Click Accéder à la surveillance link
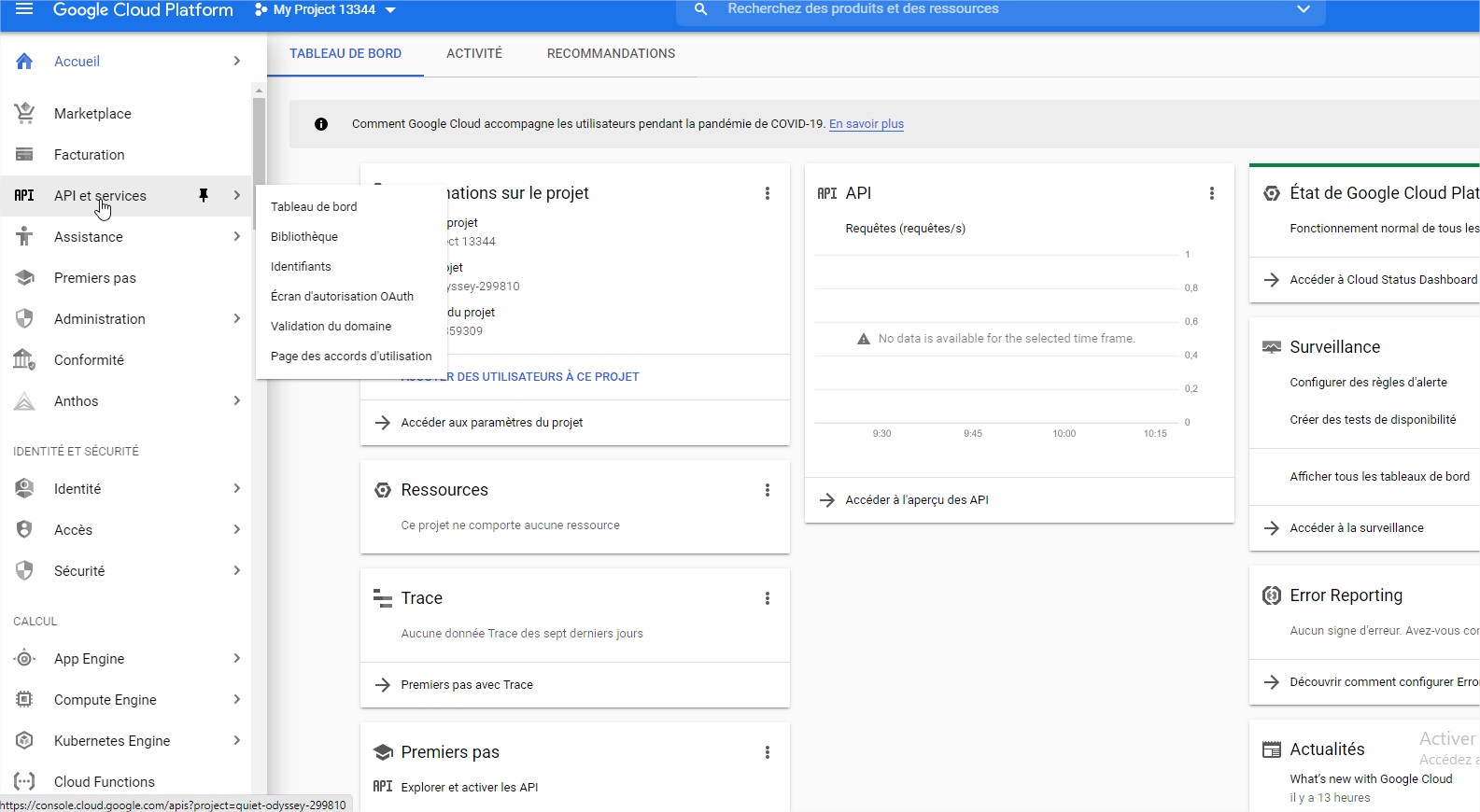This screenshot has height=812, width=1480. coord(1357,528)
